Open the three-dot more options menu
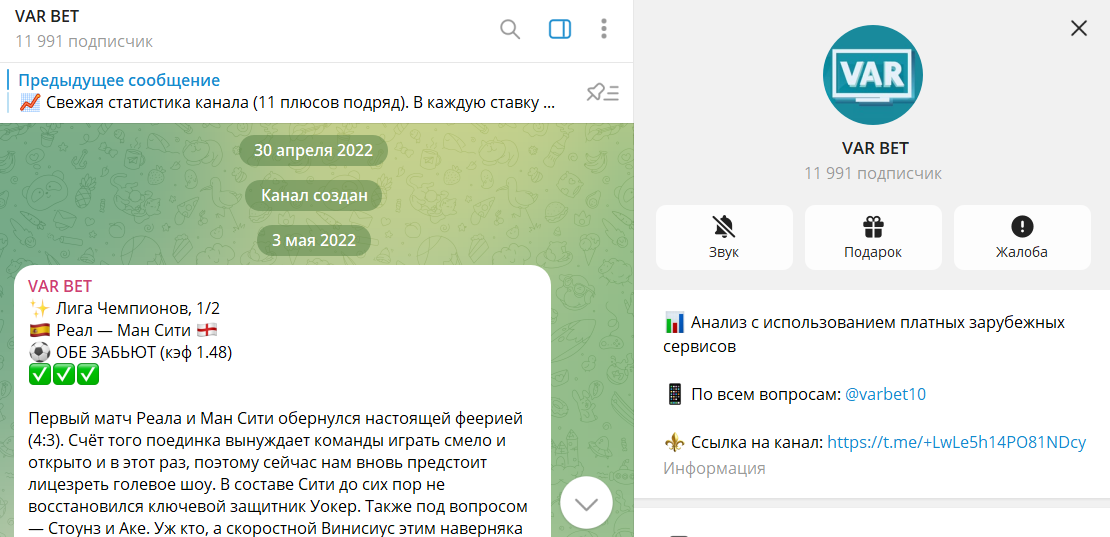Screen dimensions: 1110x537 [x=604, y=29]
